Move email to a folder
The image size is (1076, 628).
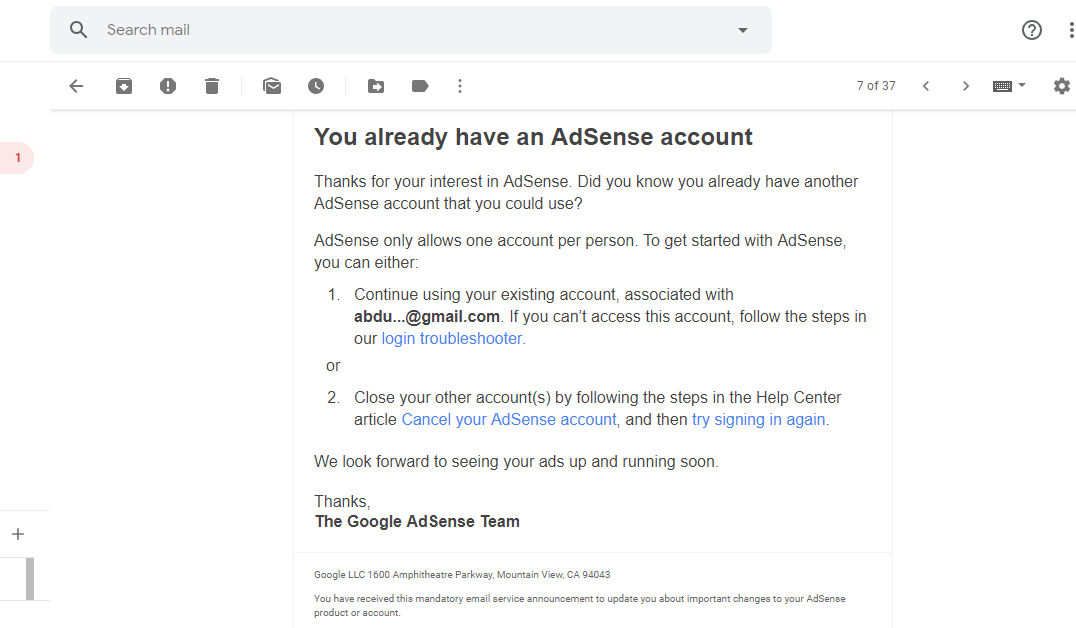[376, 86]
